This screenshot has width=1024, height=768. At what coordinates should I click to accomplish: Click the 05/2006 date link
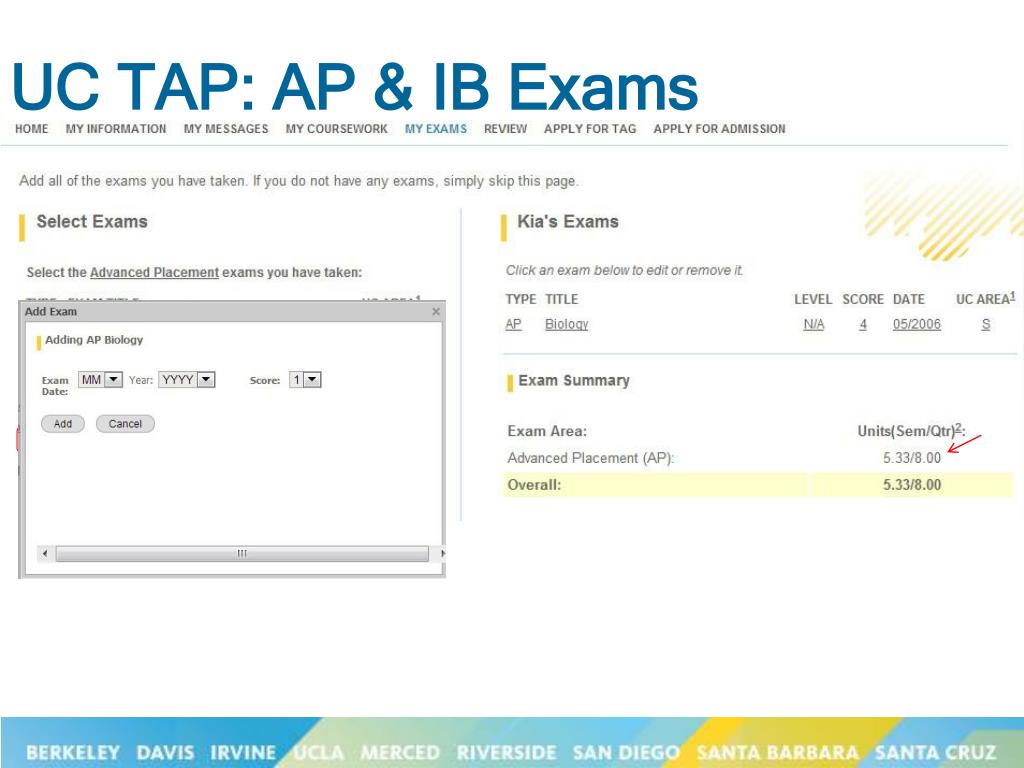click(916, 324)
